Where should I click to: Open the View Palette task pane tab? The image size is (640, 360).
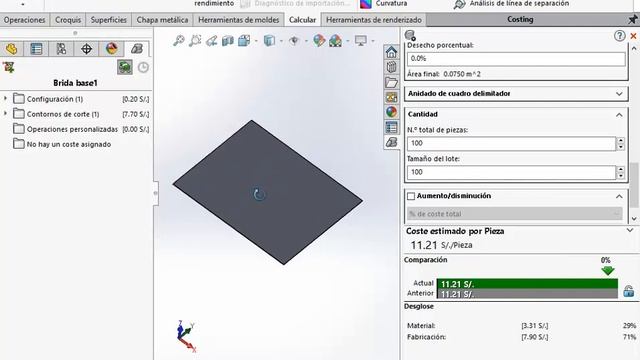pos(391,97)
